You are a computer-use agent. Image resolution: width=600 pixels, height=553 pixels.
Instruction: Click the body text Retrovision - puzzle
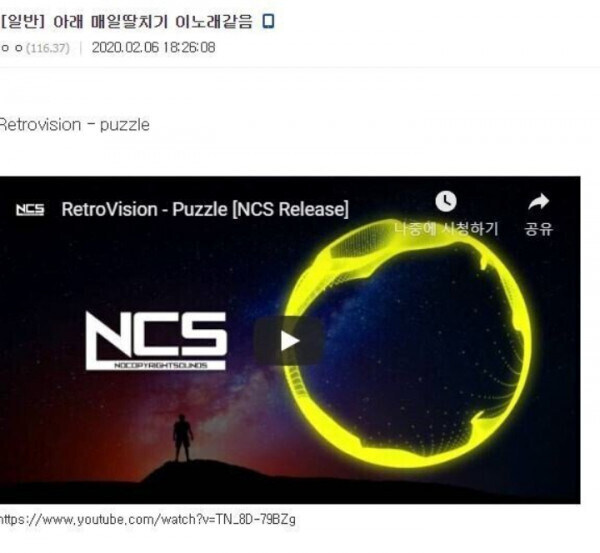click(x=75, y=125)
